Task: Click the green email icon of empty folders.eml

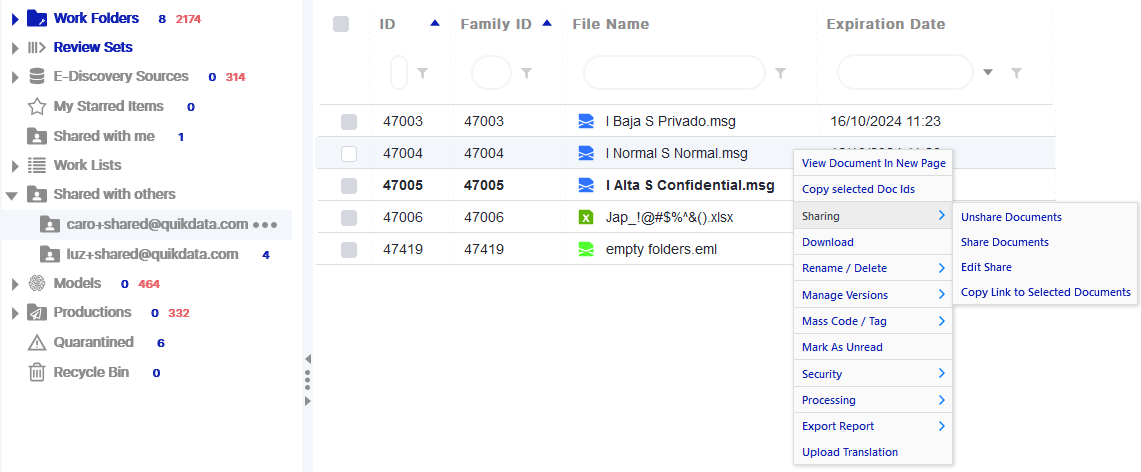Action: click(x=586, y=249)
